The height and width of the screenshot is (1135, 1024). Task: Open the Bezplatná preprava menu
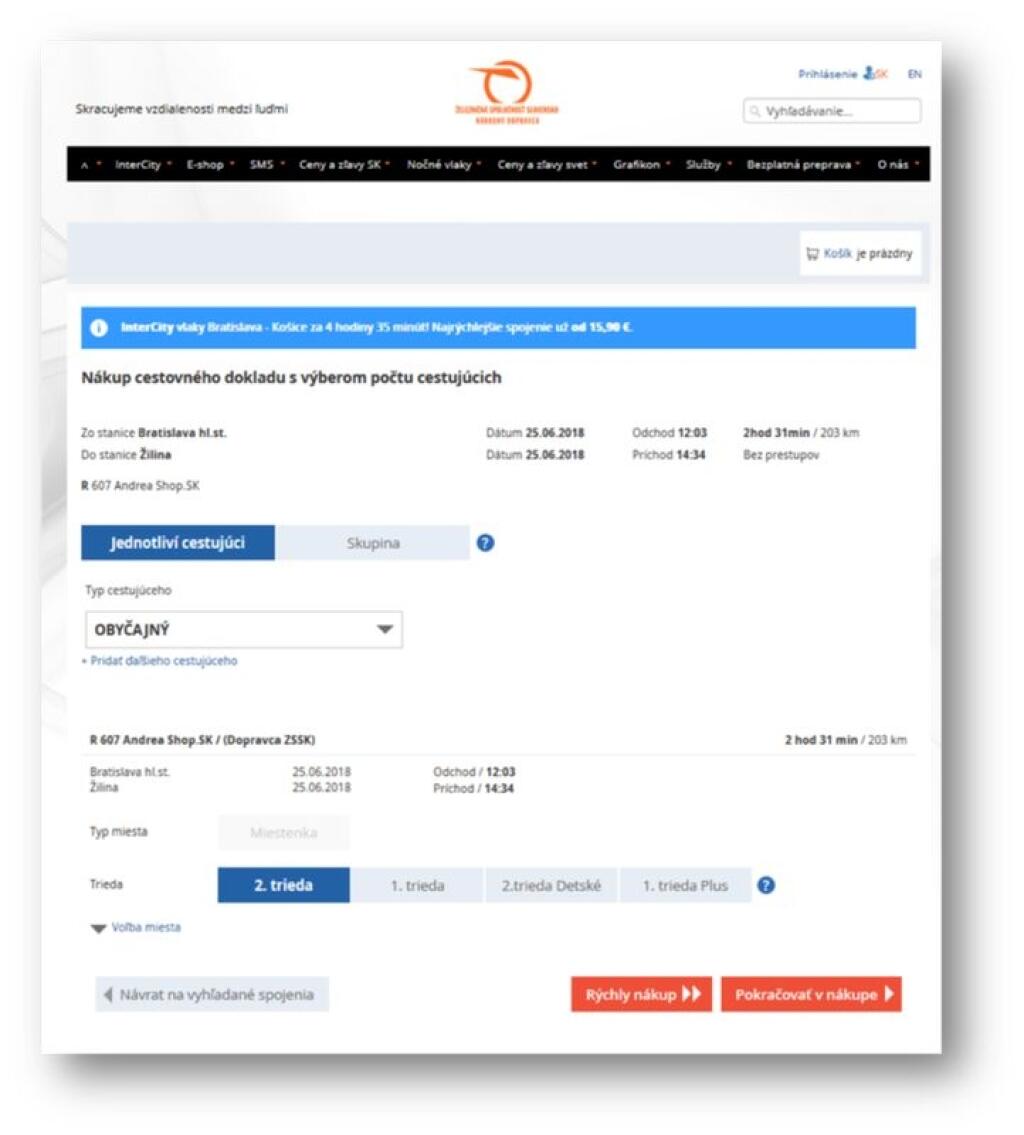pos(803,164)
